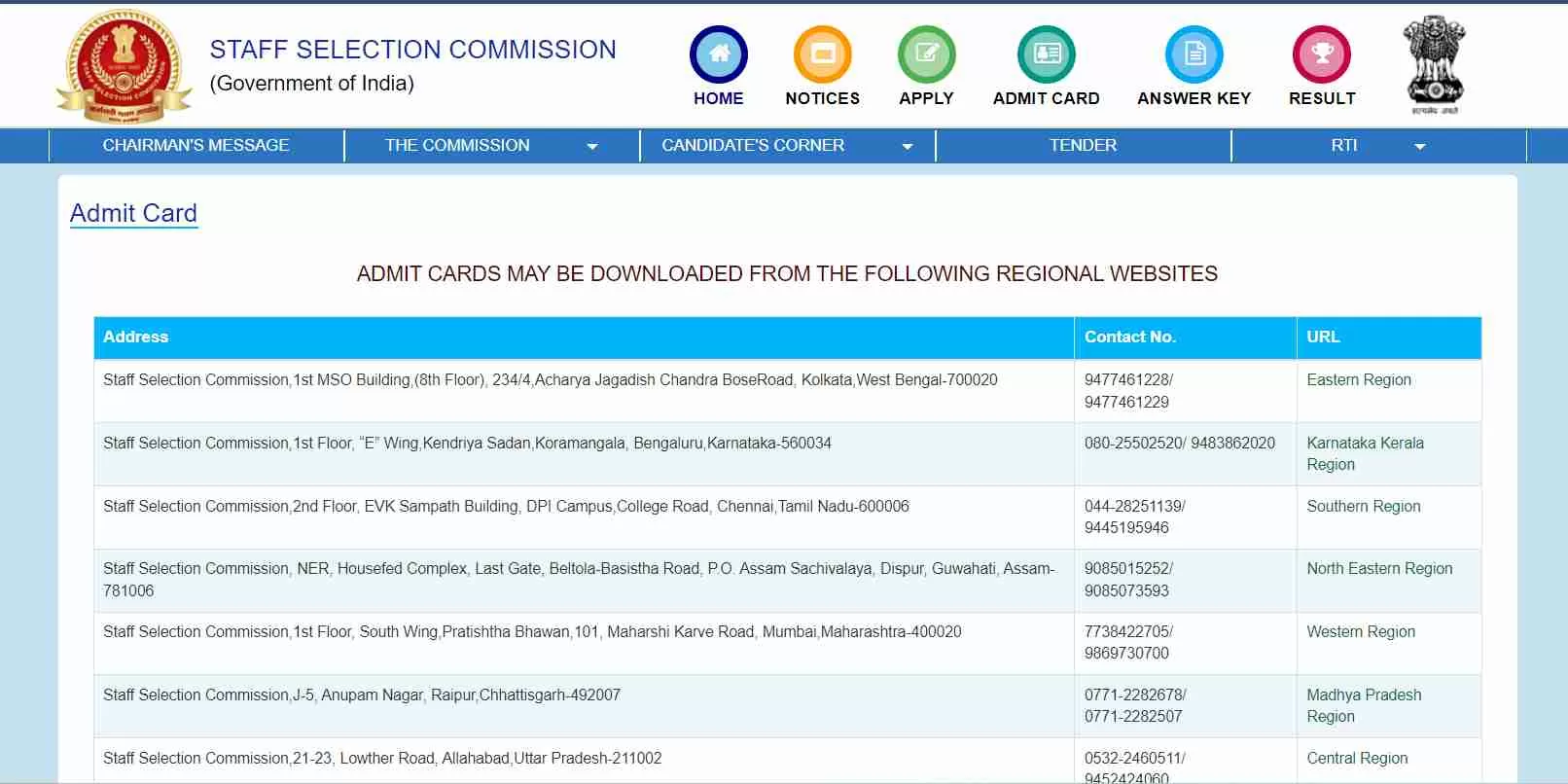This screenshot has width=1568, height=784.
Task: Open the Result trophy icon
Action: (1322, 54)
